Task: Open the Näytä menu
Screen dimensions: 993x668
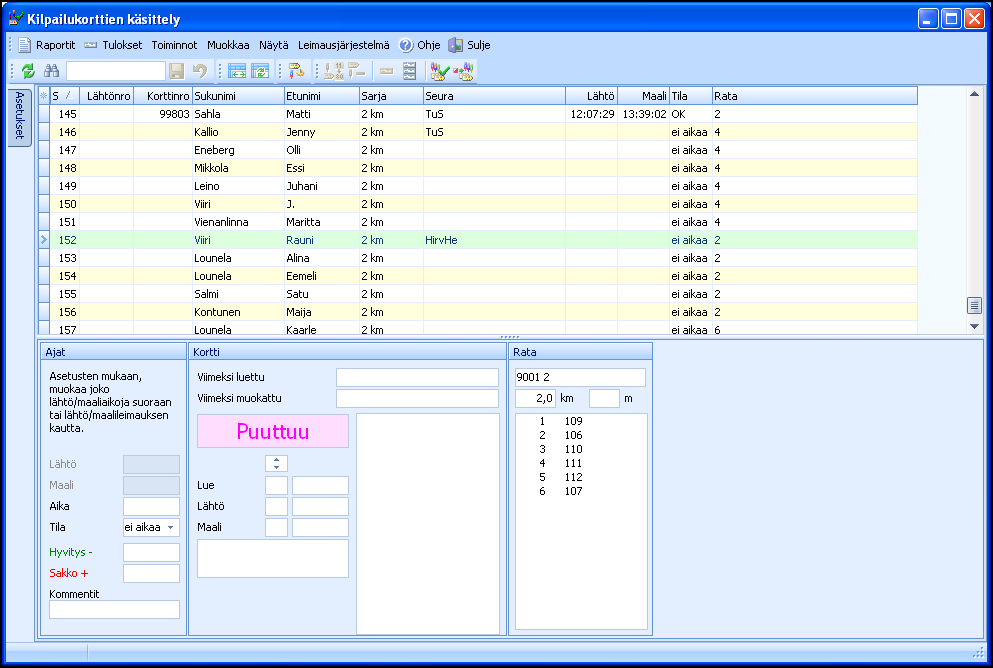Action: [x=274, y=45]
